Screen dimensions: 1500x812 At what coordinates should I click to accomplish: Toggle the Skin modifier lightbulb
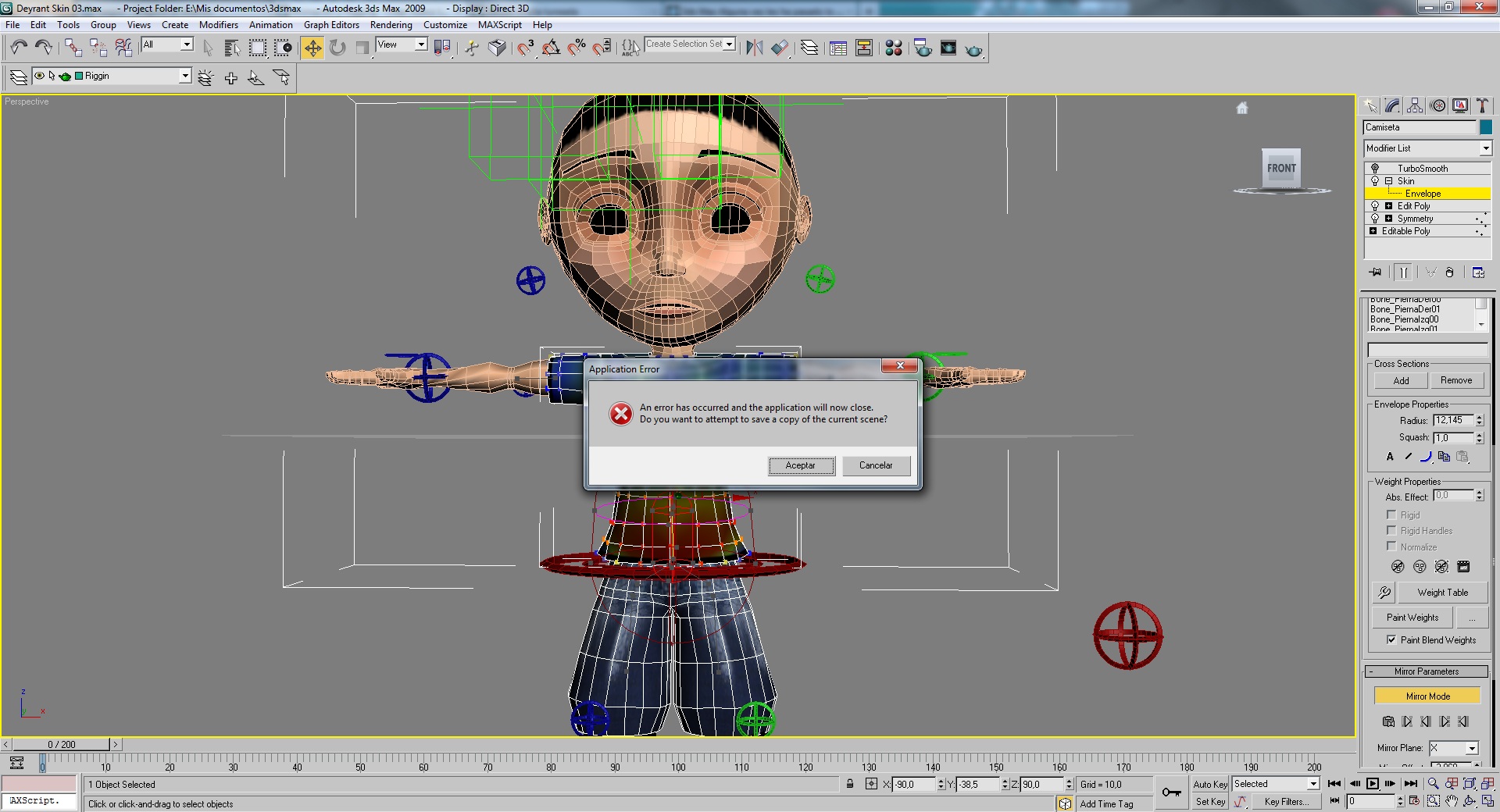coord(1375,180)
